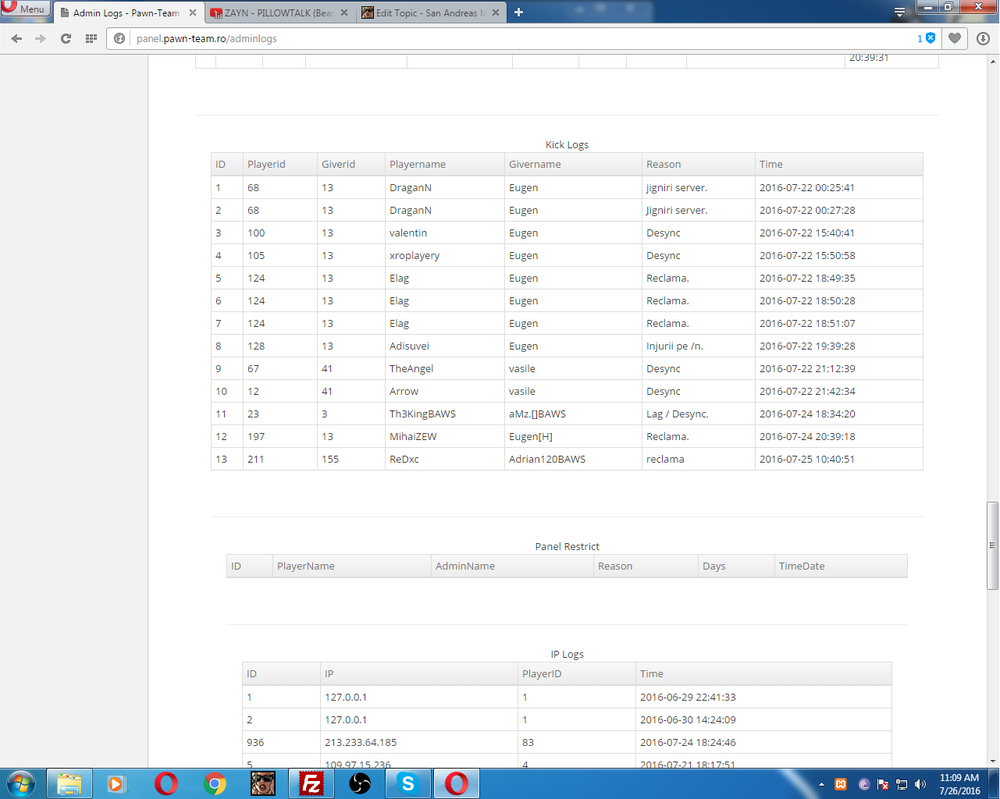Screen dimensions: 1000x799
Task: Click the player name xroplayery
Action: 415,256
